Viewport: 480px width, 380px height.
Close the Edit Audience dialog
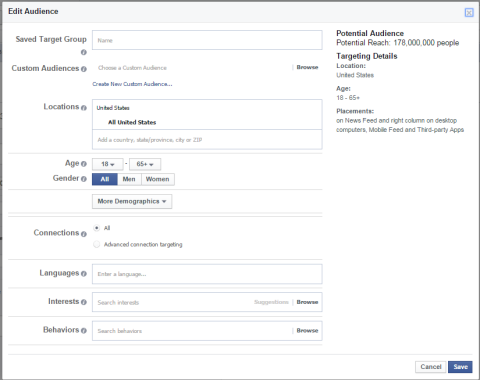pos(469,13)
